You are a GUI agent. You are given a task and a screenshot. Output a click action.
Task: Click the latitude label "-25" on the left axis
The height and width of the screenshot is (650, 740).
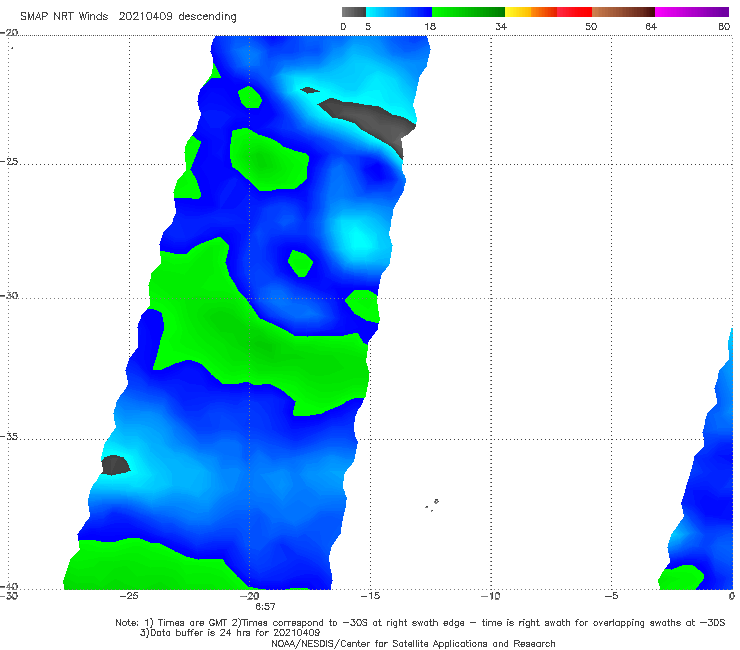coord(9,161)
